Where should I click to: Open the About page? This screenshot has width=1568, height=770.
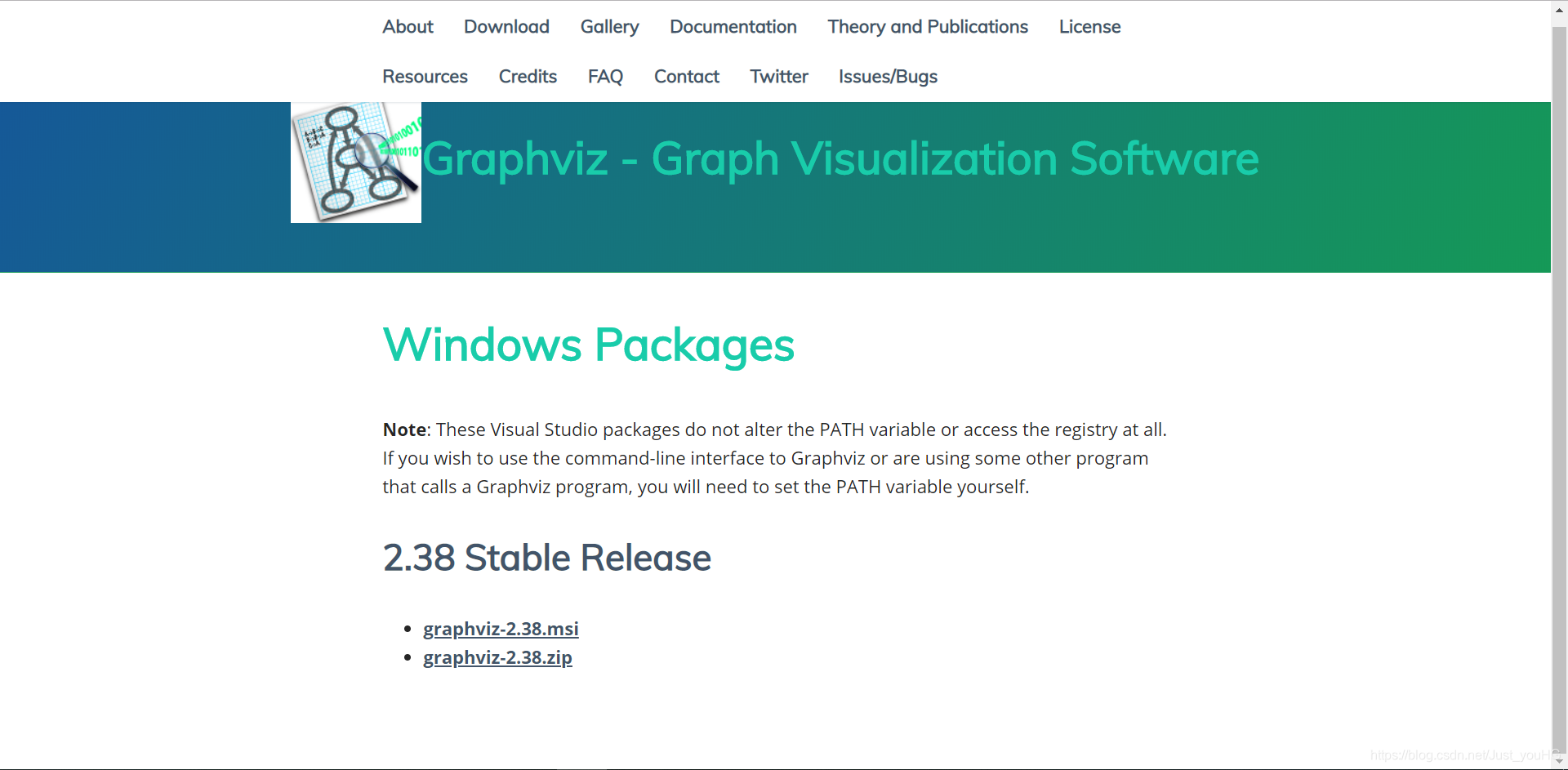[x=407, y=26]
